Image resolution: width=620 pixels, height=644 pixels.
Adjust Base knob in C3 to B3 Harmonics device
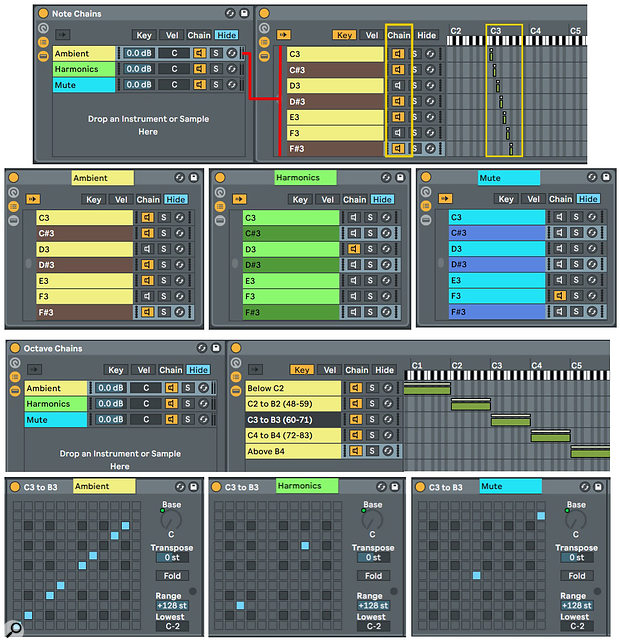click(372, 520)
